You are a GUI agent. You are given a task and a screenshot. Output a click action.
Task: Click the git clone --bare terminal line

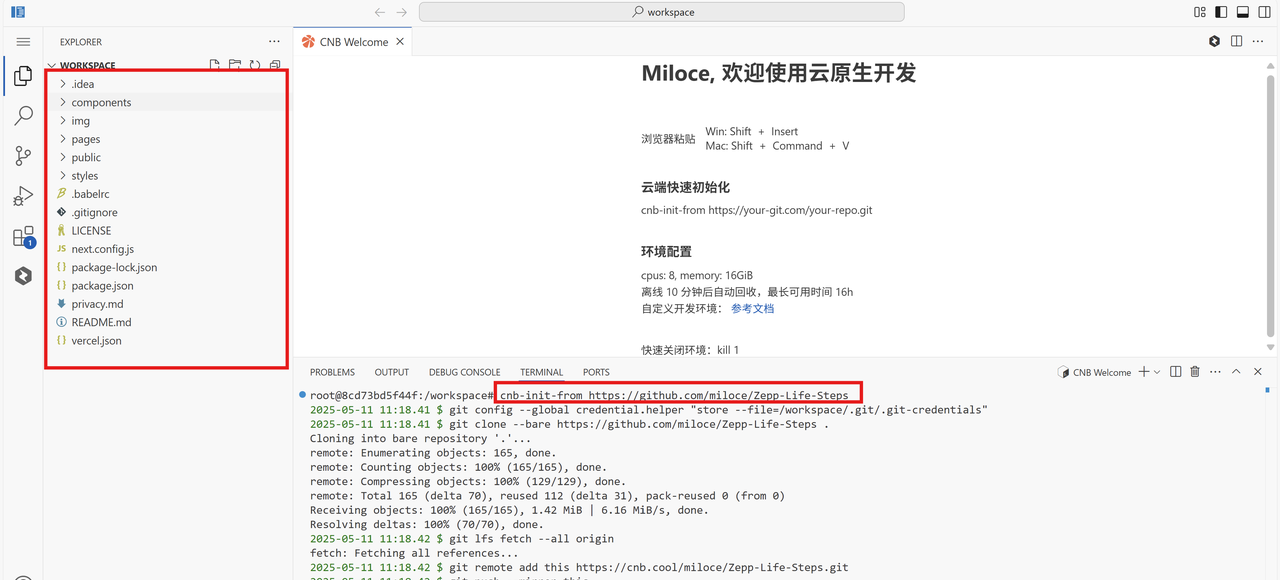tap(570, 424)
